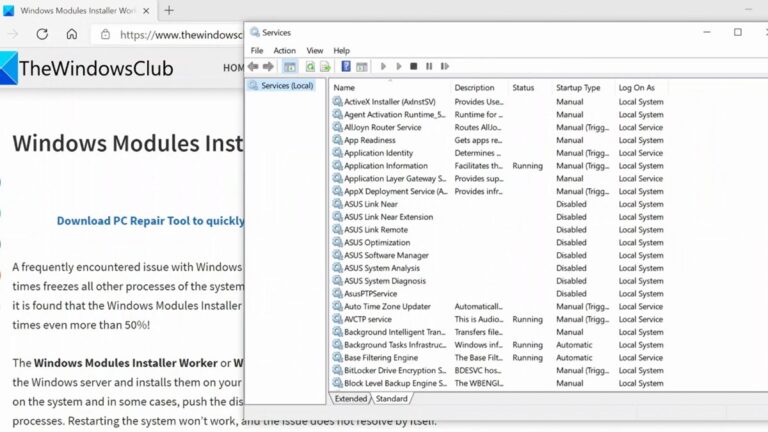Image resolution: width=768 pixels, height=432 pixels.
Task: Select BitLocker Drive Encryption service row
Action: coord(498,370)
